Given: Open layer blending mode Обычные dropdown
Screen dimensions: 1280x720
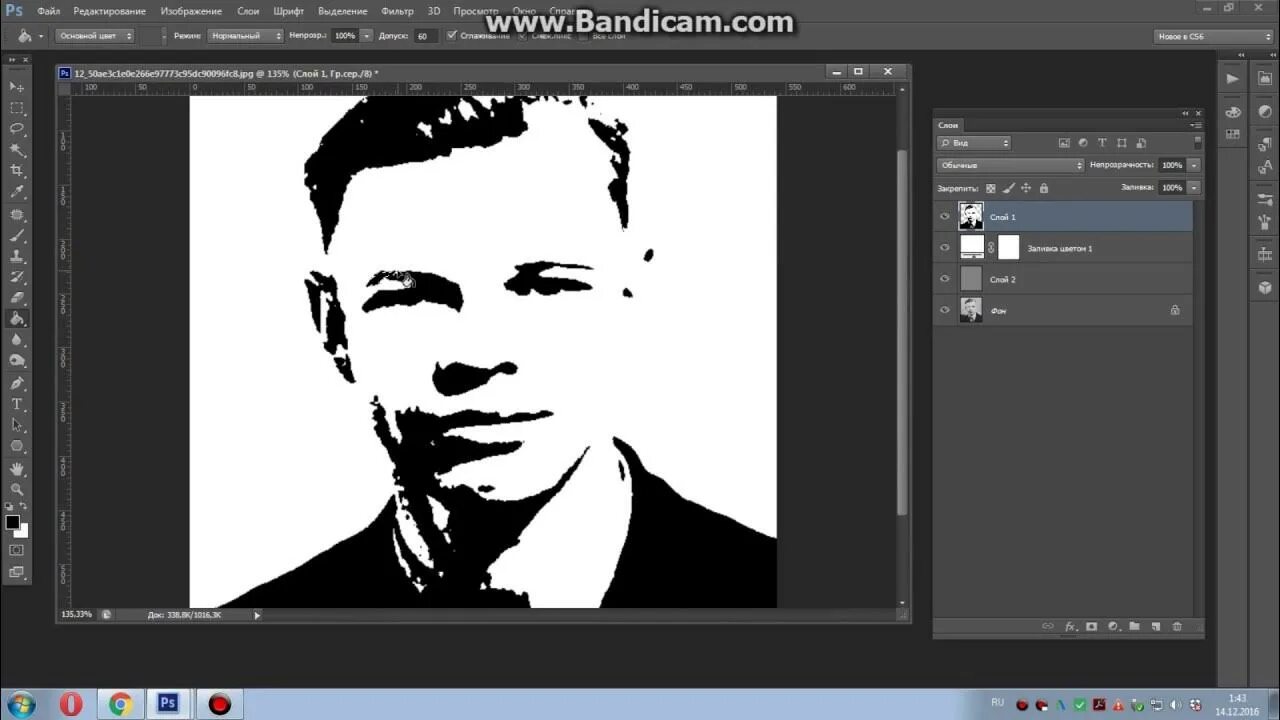Looking at the screenshot, I should click(1010, 165).
